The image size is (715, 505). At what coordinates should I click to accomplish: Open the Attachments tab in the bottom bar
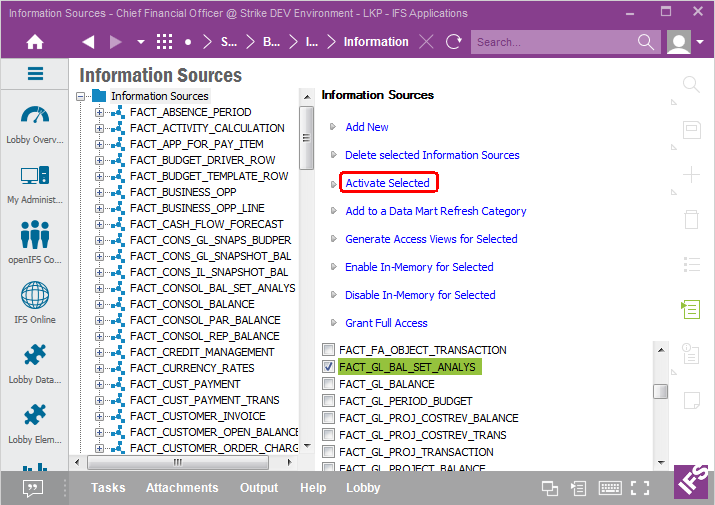pos(182,488)
